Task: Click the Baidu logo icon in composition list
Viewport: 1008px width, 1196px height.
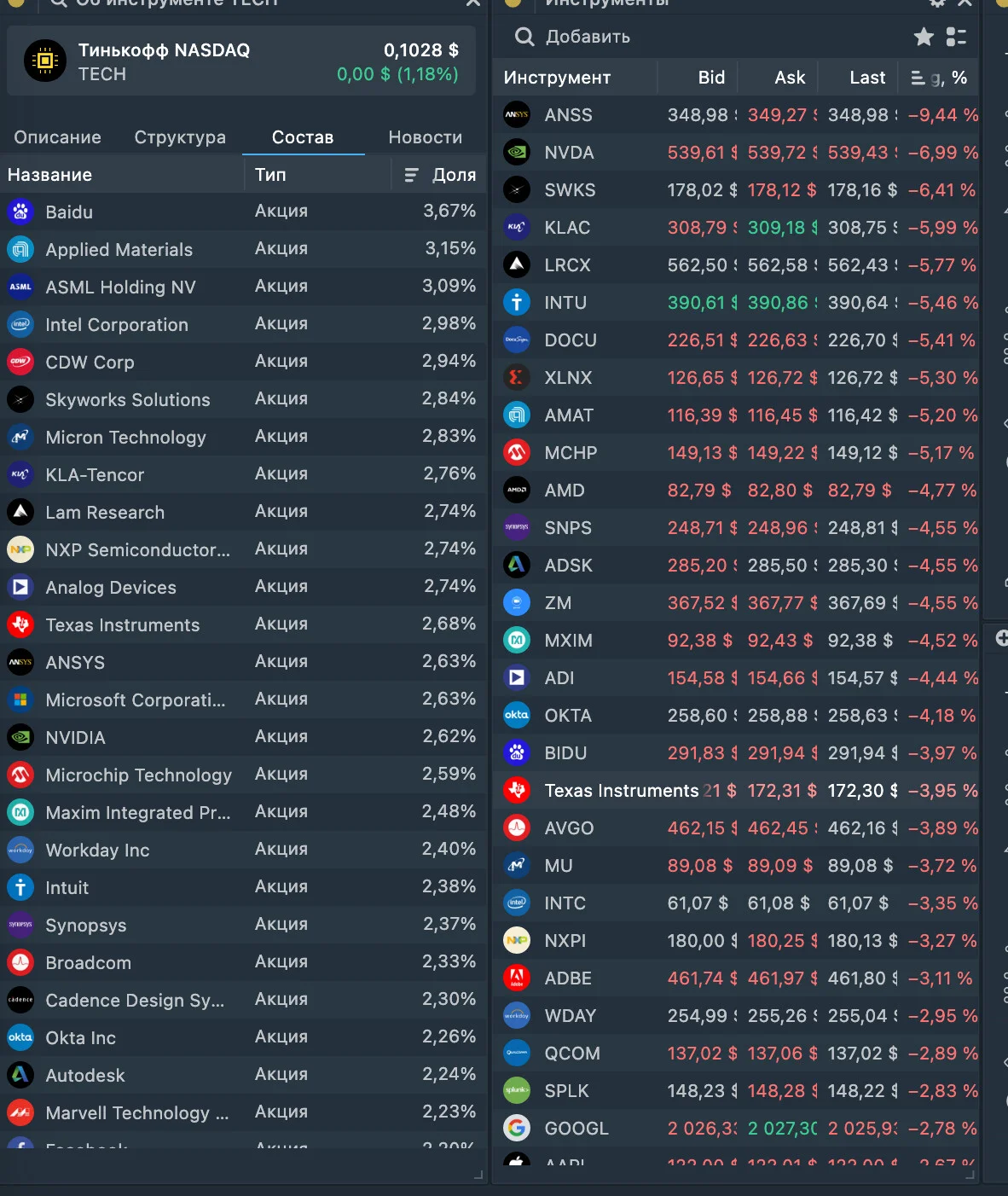Action: coord(20,212)
